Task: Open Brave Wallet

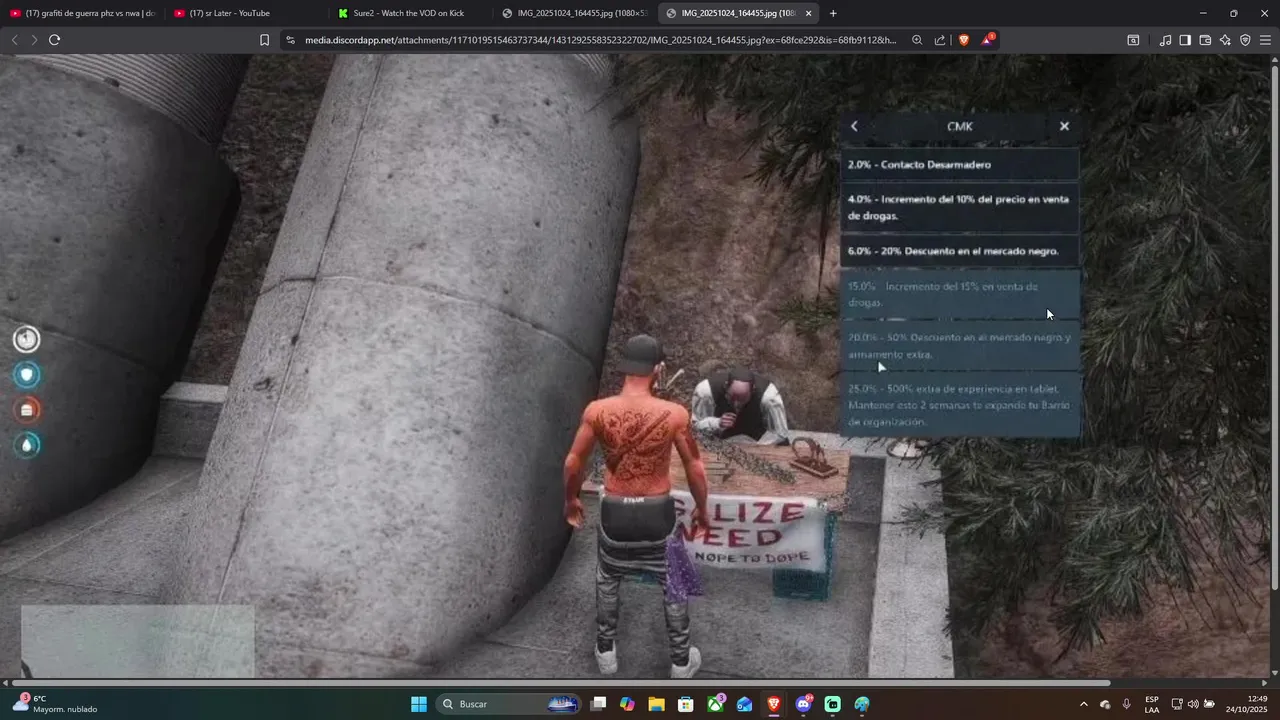Action: pyautogui.click(x=1205, y=40)
